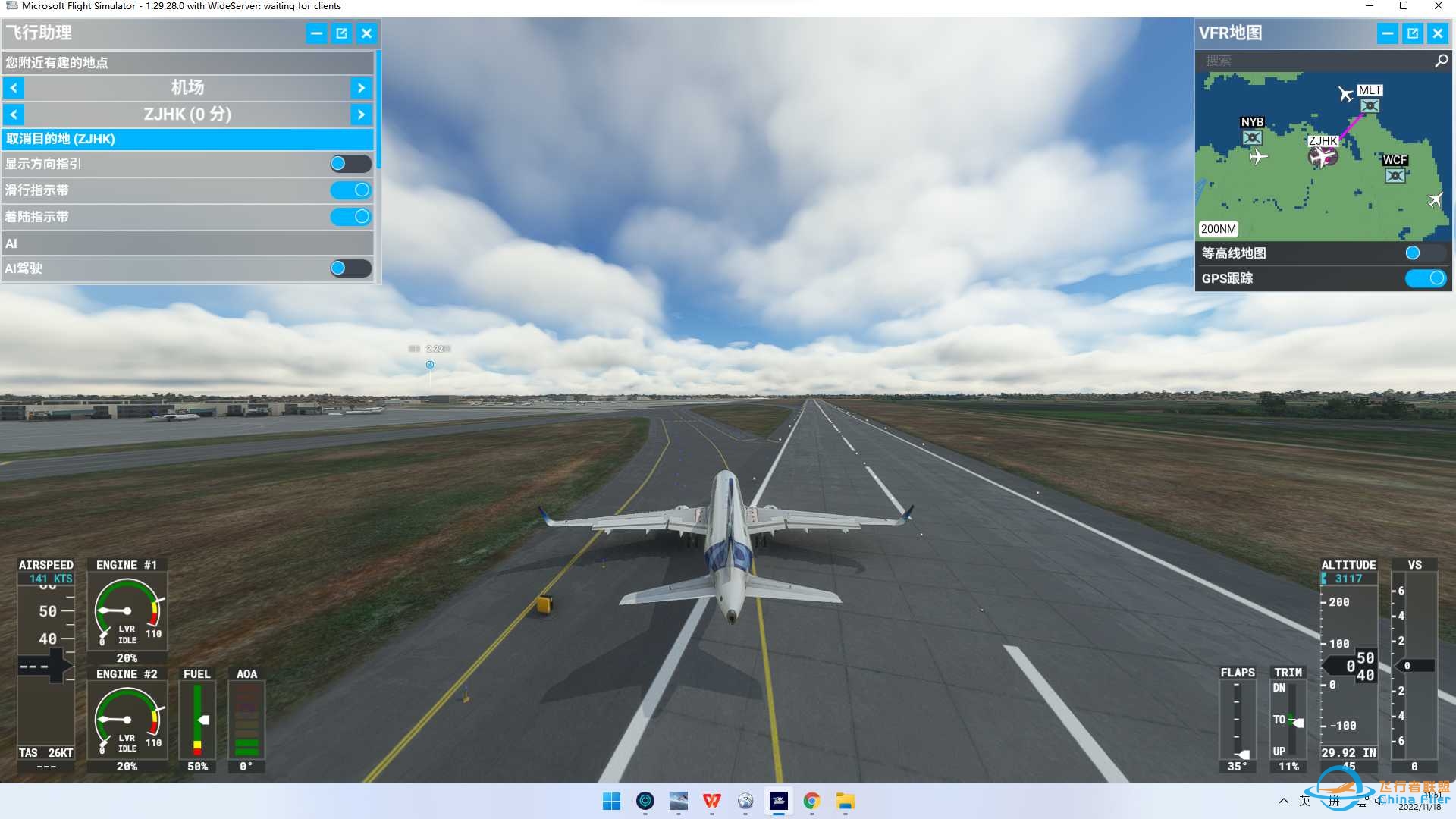
Task: Open the Windows Start menu
Action: (x=611, y=801)
